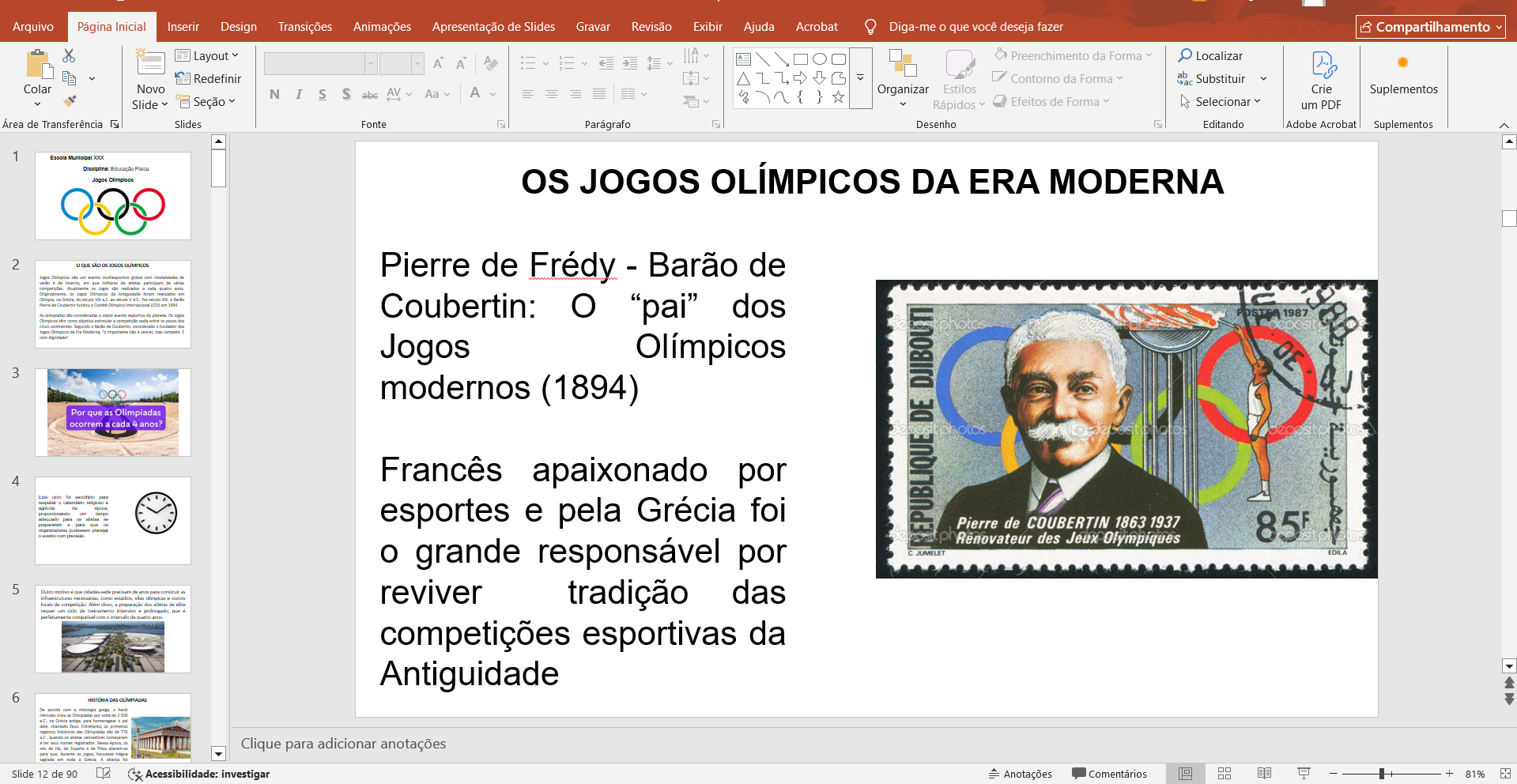Open Selecionar dropdown

tap(1220, 101)
